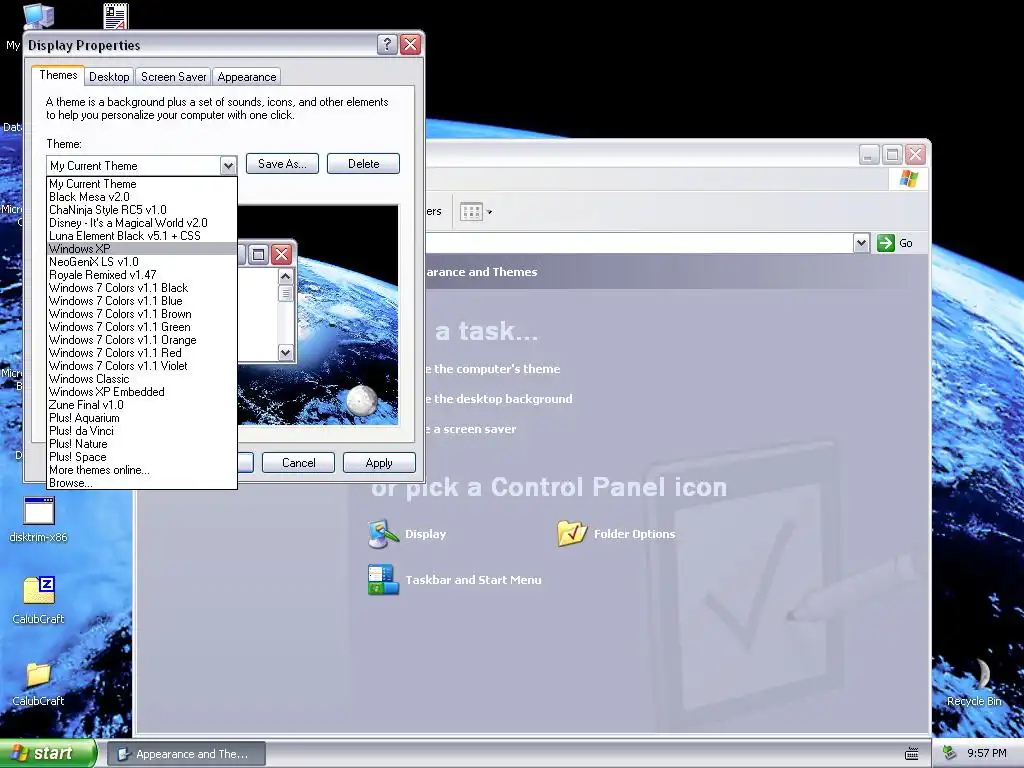Select More themes online... entry
The image size is (1024, 768).
click(142, 470)
